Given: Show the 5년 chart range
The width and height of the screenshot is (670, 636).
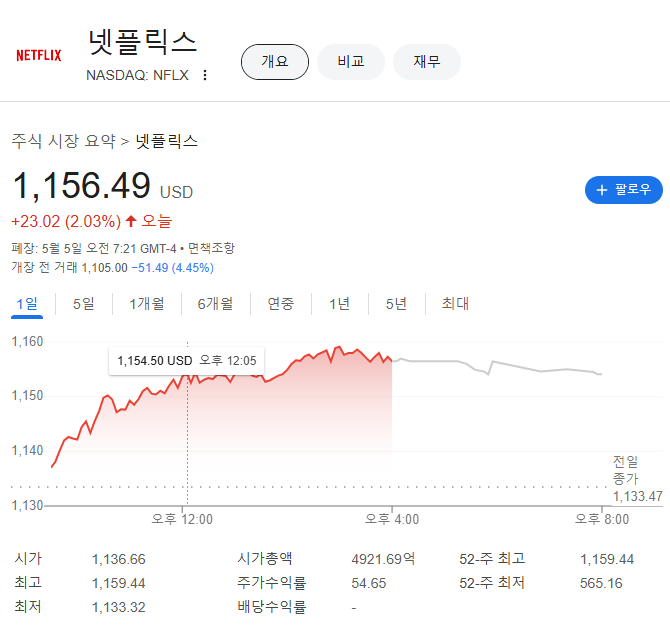Looking at the screenshot, I should [396, 304].
